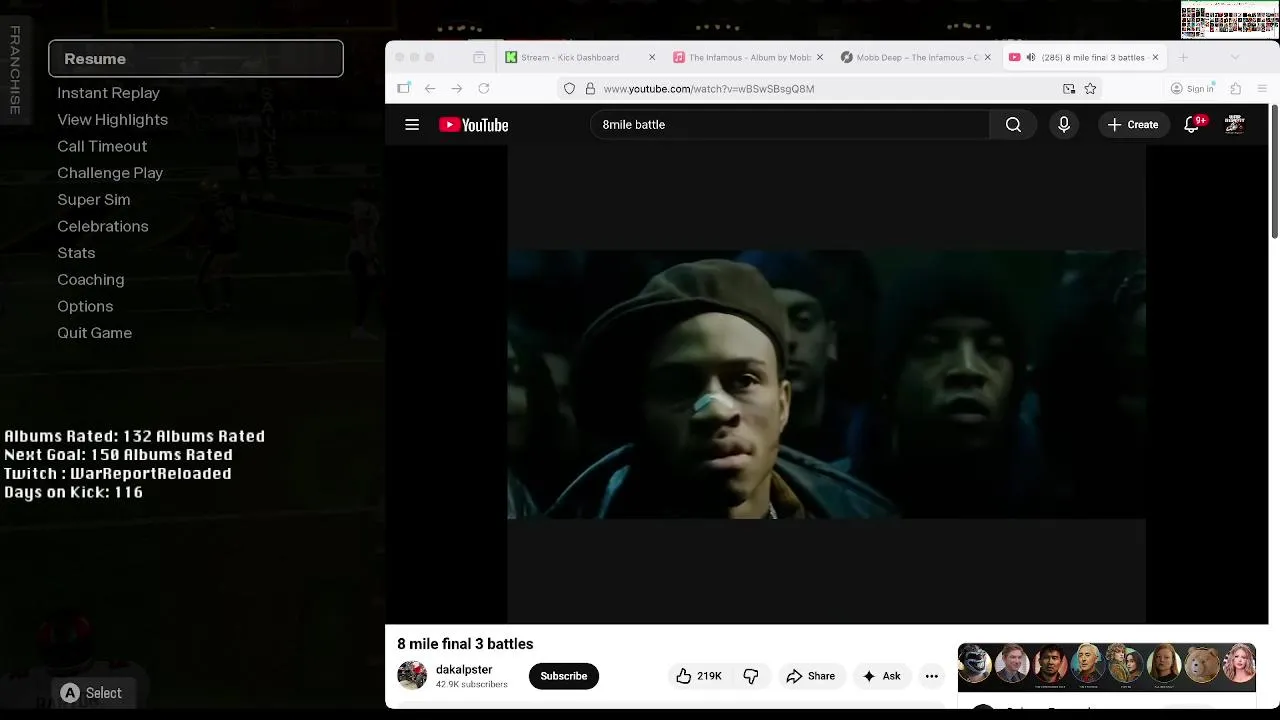Show site info via the padlock icon

[590, 89]
